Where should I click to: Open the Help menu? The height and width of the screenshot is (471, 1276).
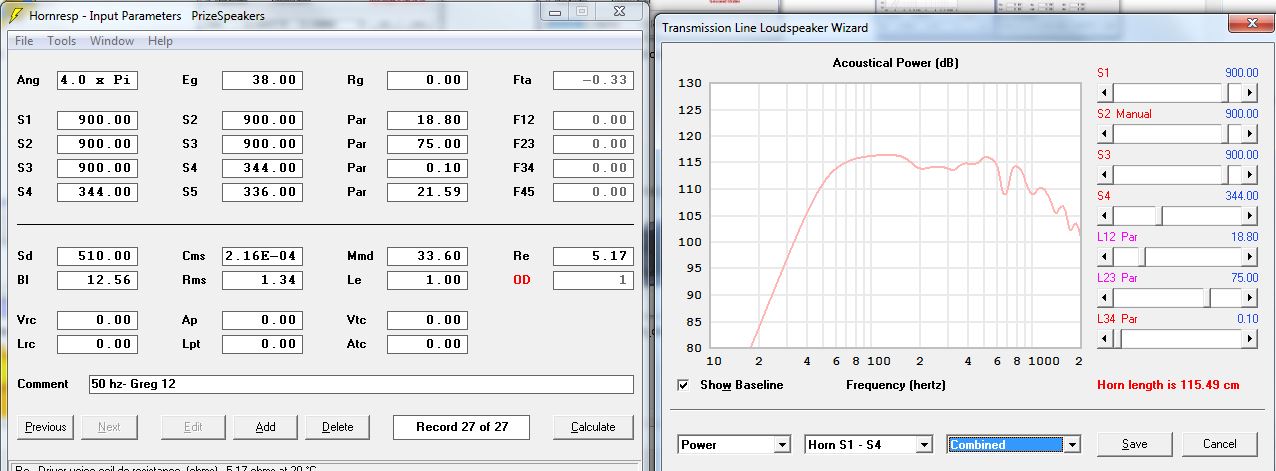point(160,41)
